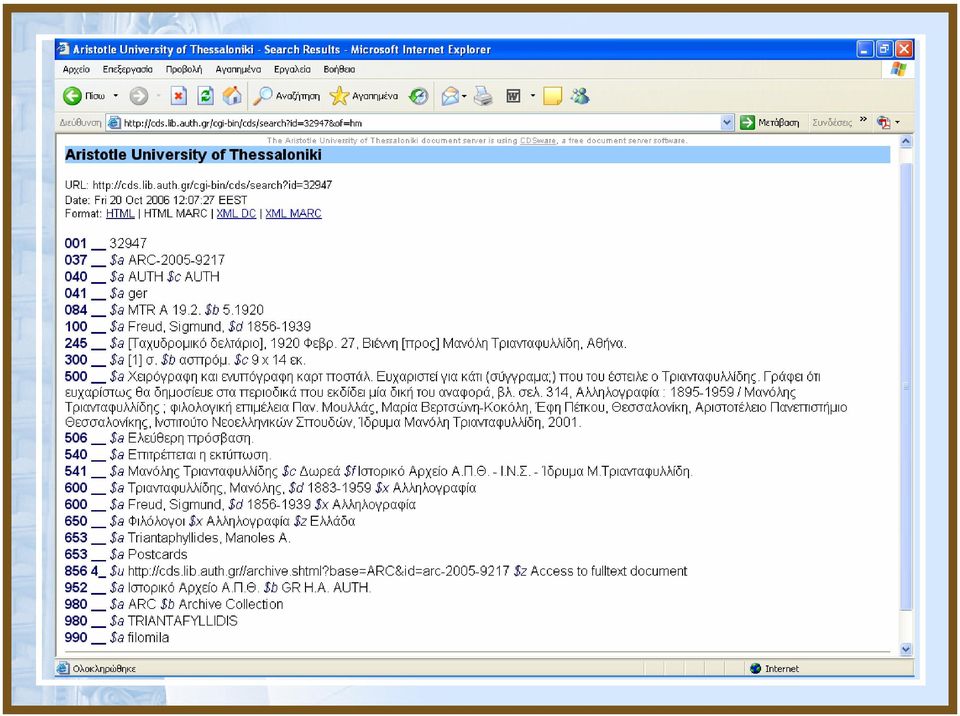
Task: Click 'Archive Collection' in field 980
Action: [x=231, y=604]
